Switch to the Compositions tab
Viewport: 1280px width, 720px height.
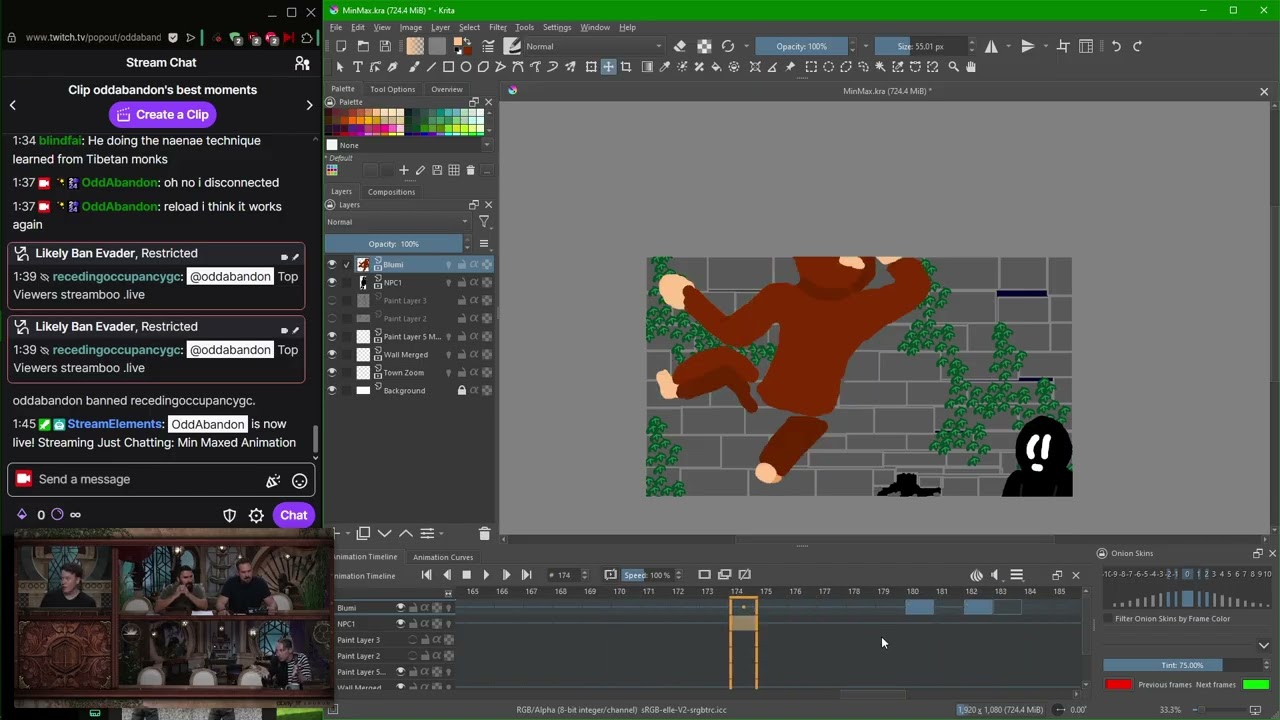coord(391,192)
